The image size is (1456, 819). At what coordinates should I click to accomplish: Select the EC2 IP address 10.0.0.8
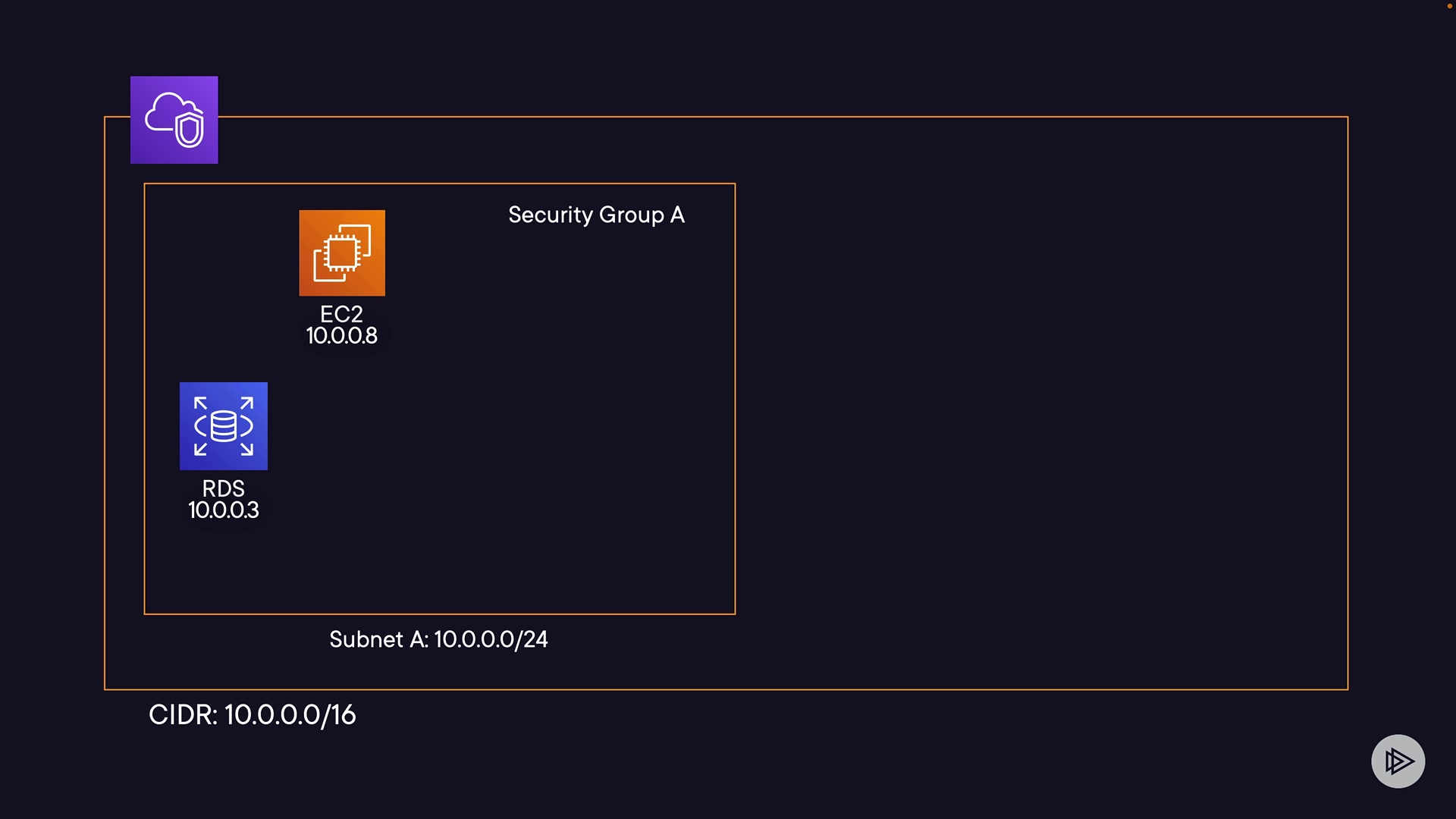(341, 336)
